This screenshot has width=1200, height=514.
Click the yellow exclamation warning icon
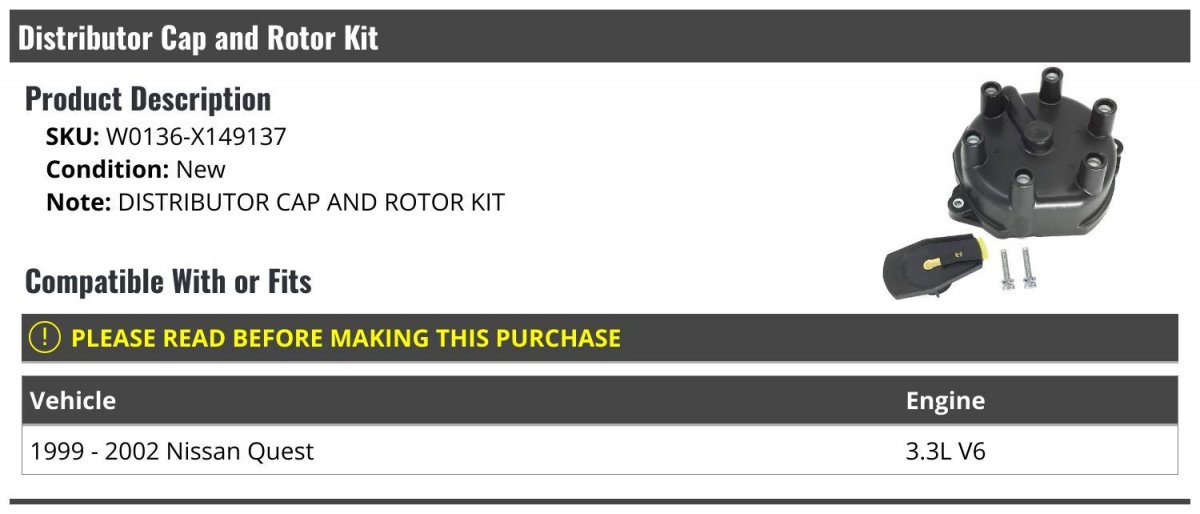[x=46, y=338]
